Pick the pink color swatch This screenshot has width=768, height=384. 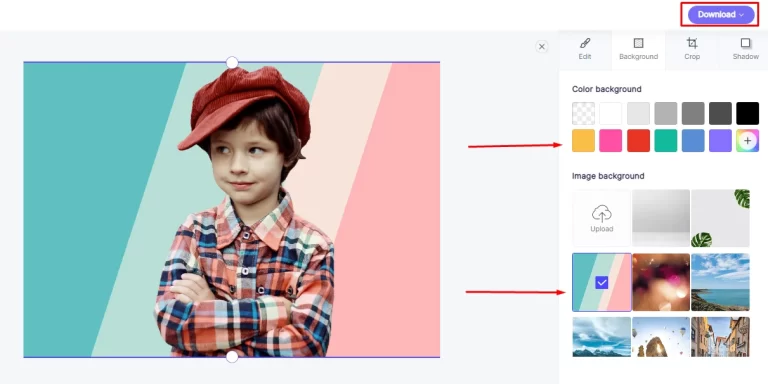(611, 141)
